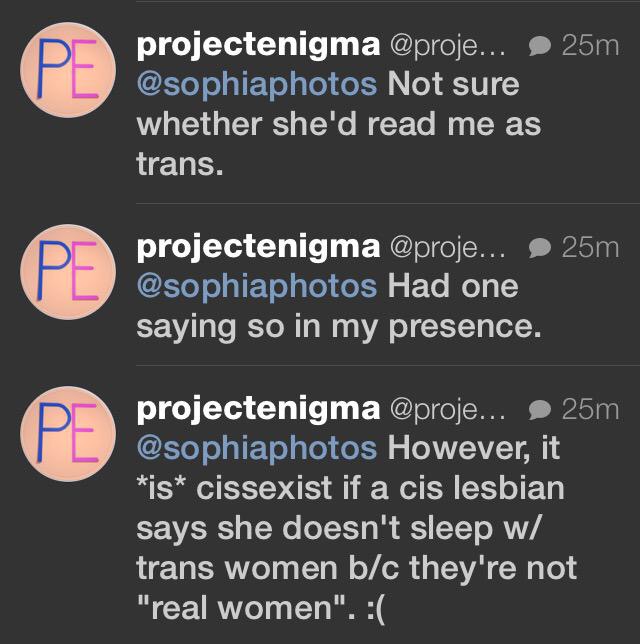
Task: Tap 25m timestamp on "However, it *is* cissexist" tweet
Action: [x=591, y=409]
